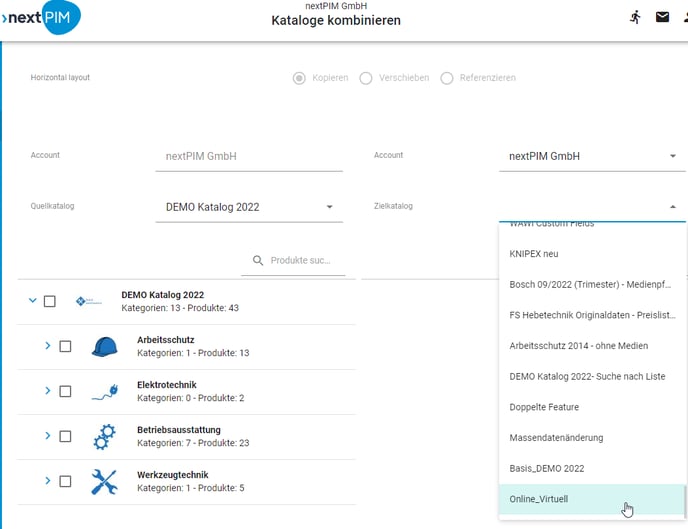Screen dimensions: 688x529
Task: Check the Betriebsausstattung checkbox
Action: click(65, 436)
